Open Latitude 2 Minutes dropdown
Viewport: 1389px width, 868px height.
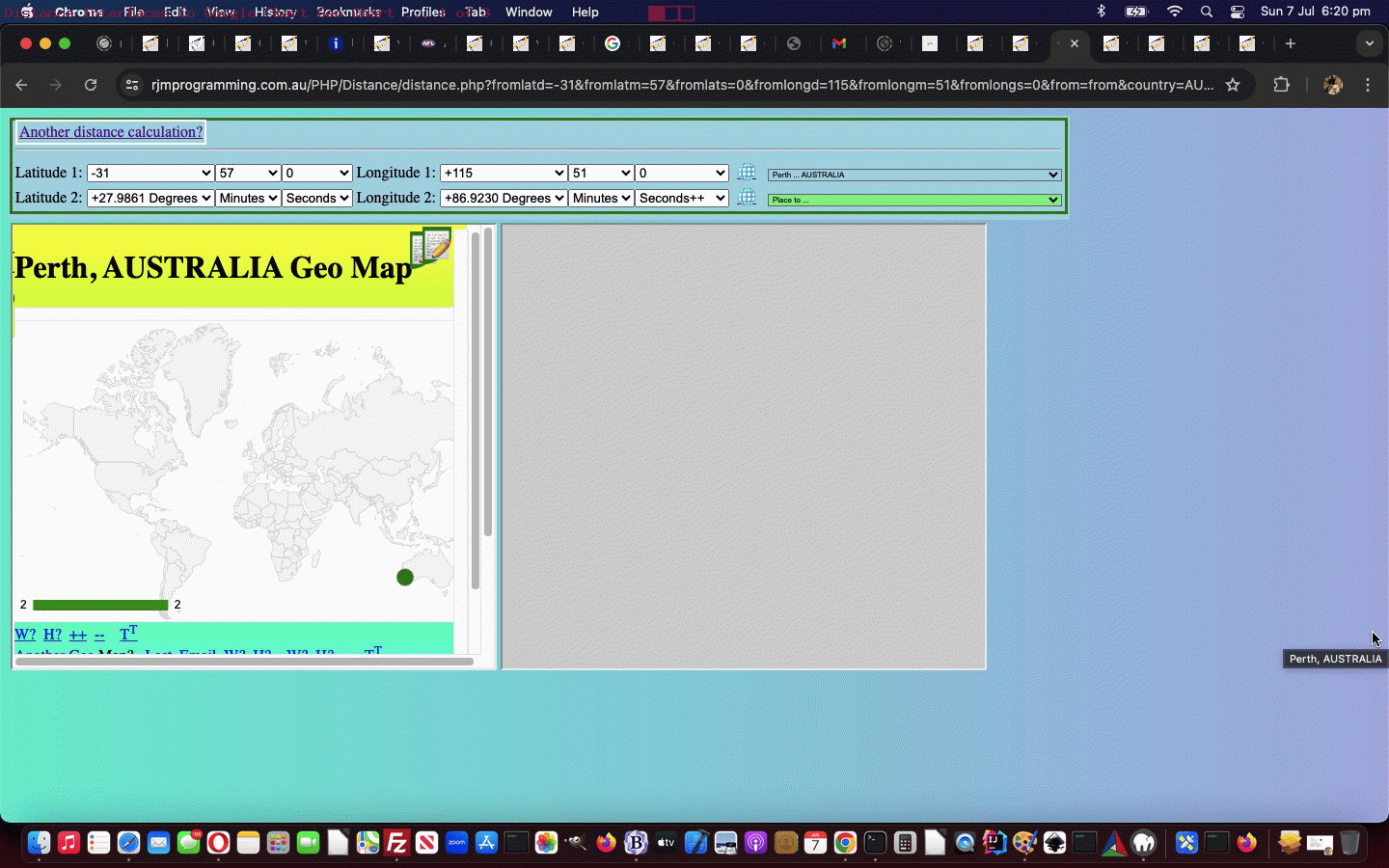point(248,198)
